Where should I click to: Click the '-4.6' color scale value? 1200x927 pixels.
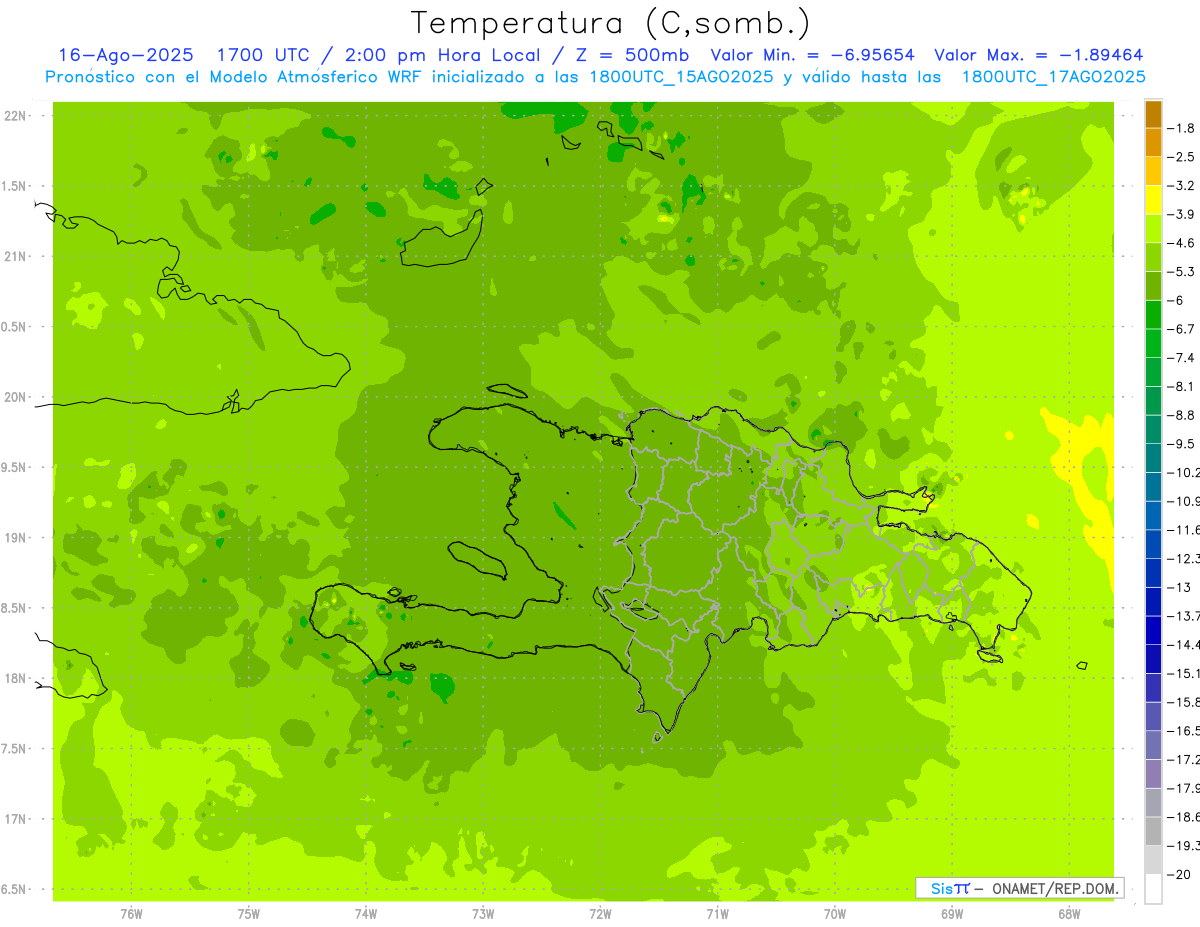[x=1183, y=243]
